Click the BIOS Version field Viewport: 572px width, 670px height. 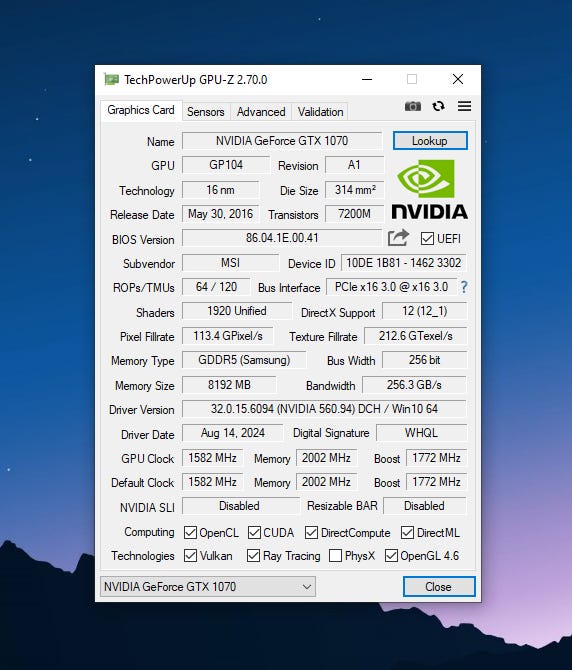[282, 238]
